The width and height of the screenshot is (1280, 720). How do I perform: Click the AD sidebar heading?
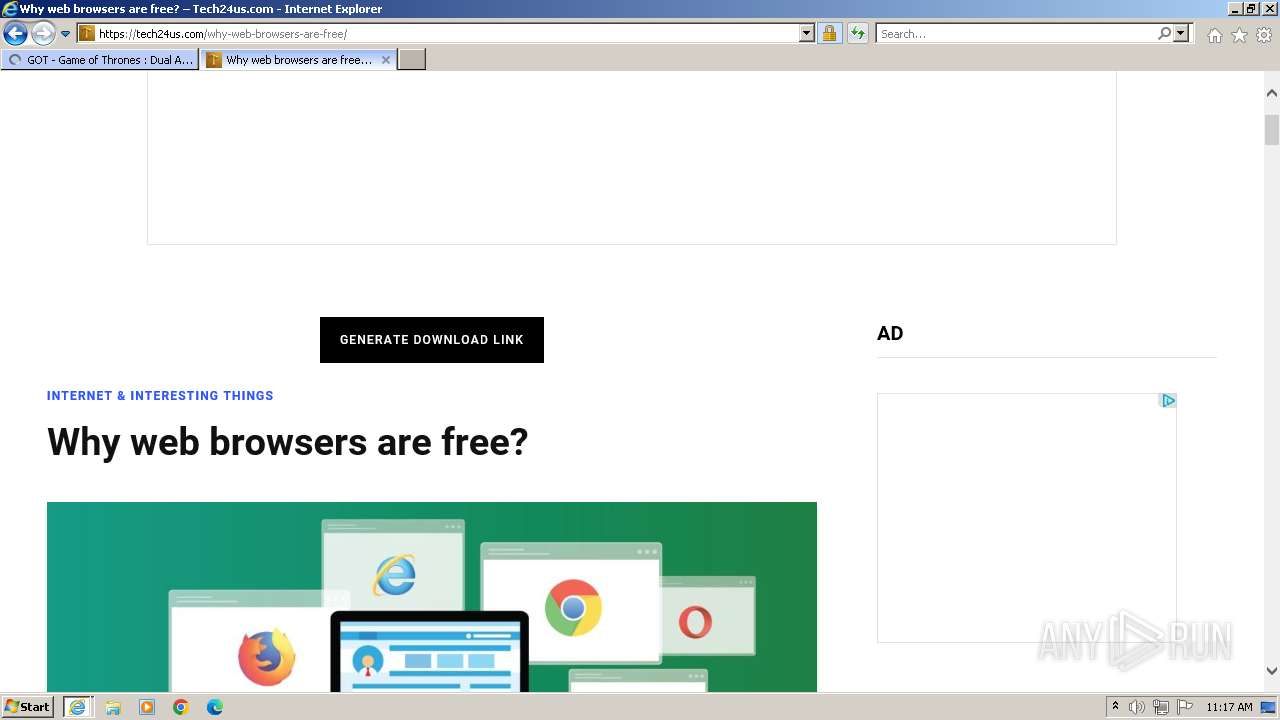(890, 334)
